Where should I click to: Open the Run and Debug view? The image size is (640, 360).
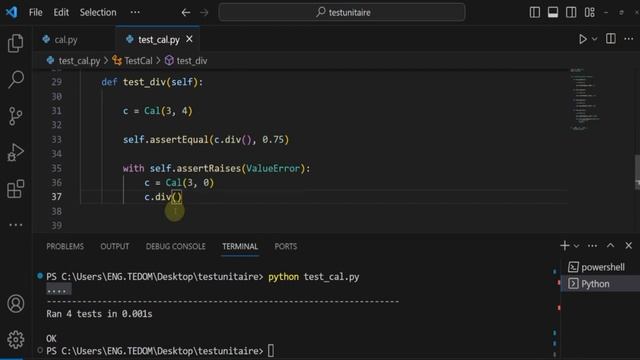pos(16,152)
